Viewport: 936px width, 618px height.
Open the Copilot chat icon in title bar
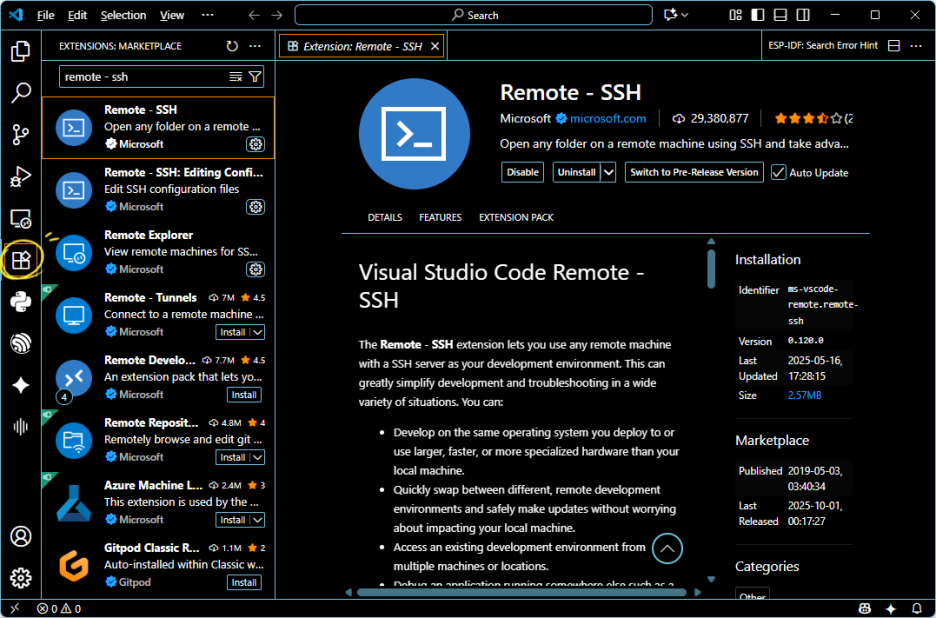click(671, 15)
